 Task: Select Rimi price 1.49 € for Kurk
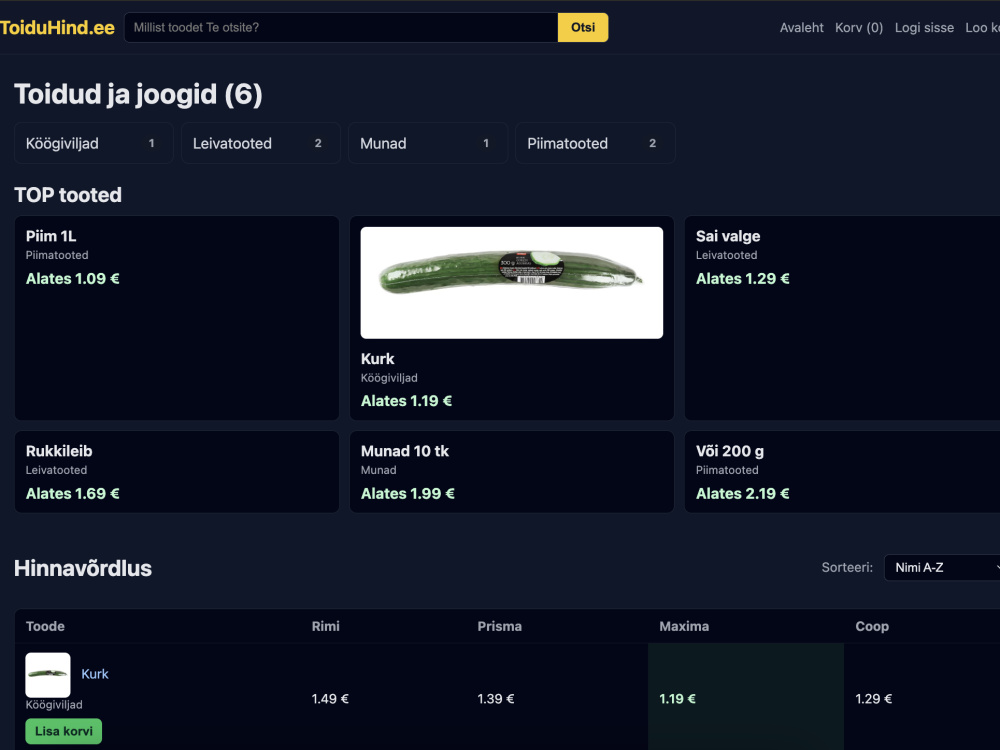(330, 699)
